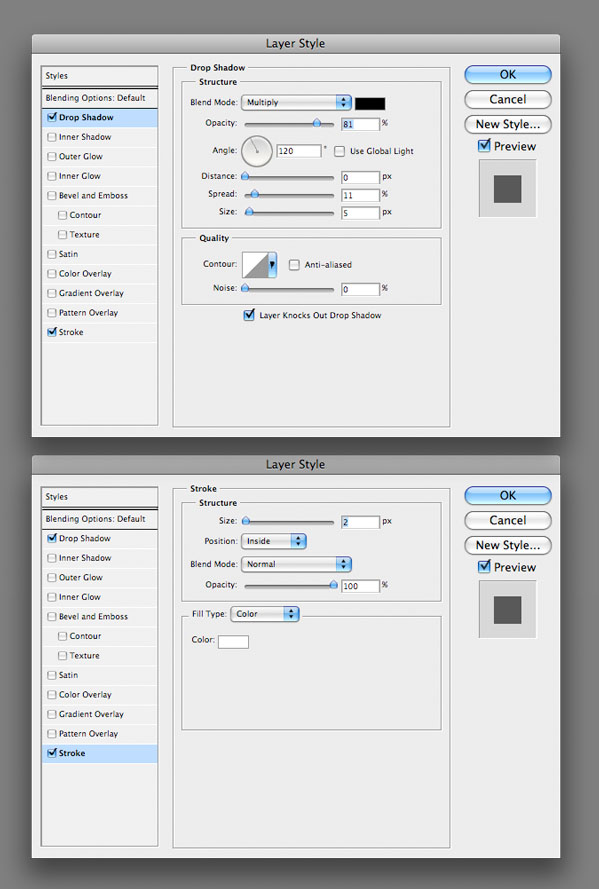Click the stroke Size input field
This screenshot has width=599, height=889.
360,522
